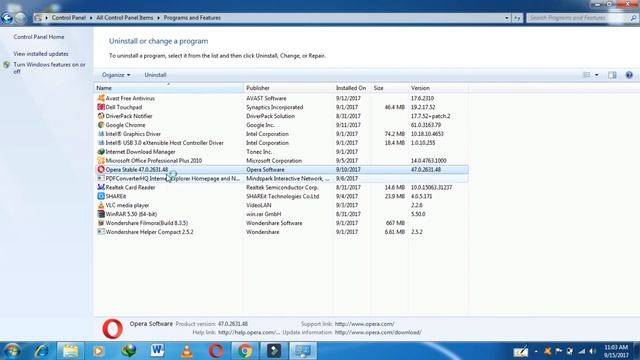Click the Avast Free Antivirus program icon

pyautogui.click(x=101, y=98)
